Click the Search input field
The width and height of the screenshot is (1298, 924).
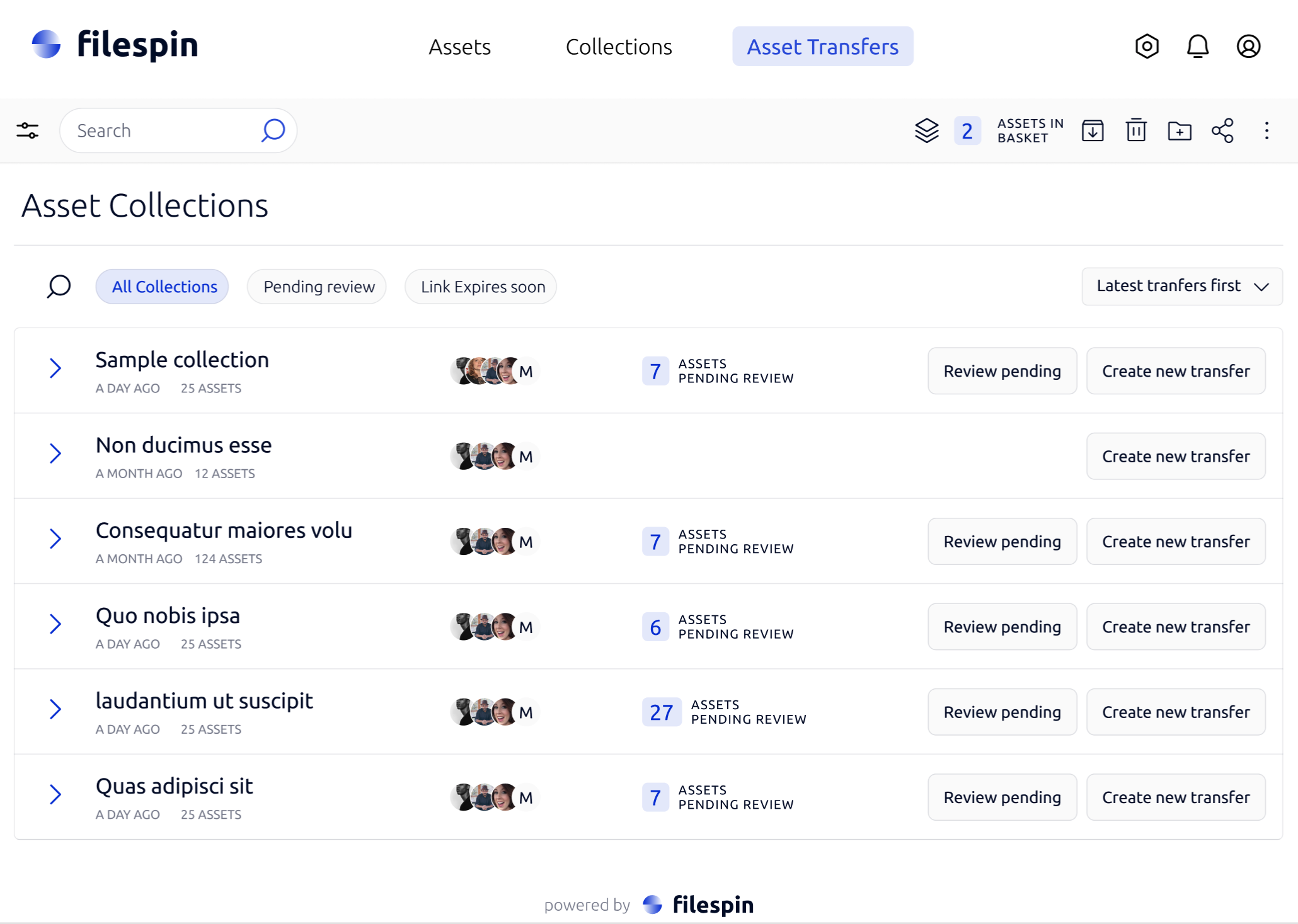tap(178, 130)
